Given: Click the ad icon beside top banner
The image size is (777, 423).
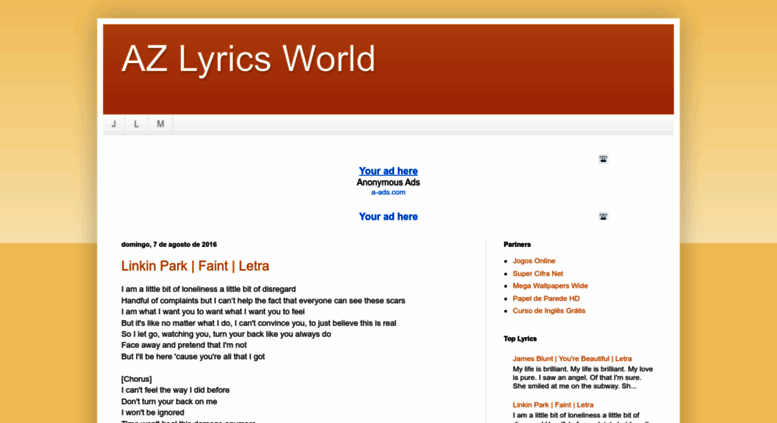Looking at the screenshot, I should 603,159.
